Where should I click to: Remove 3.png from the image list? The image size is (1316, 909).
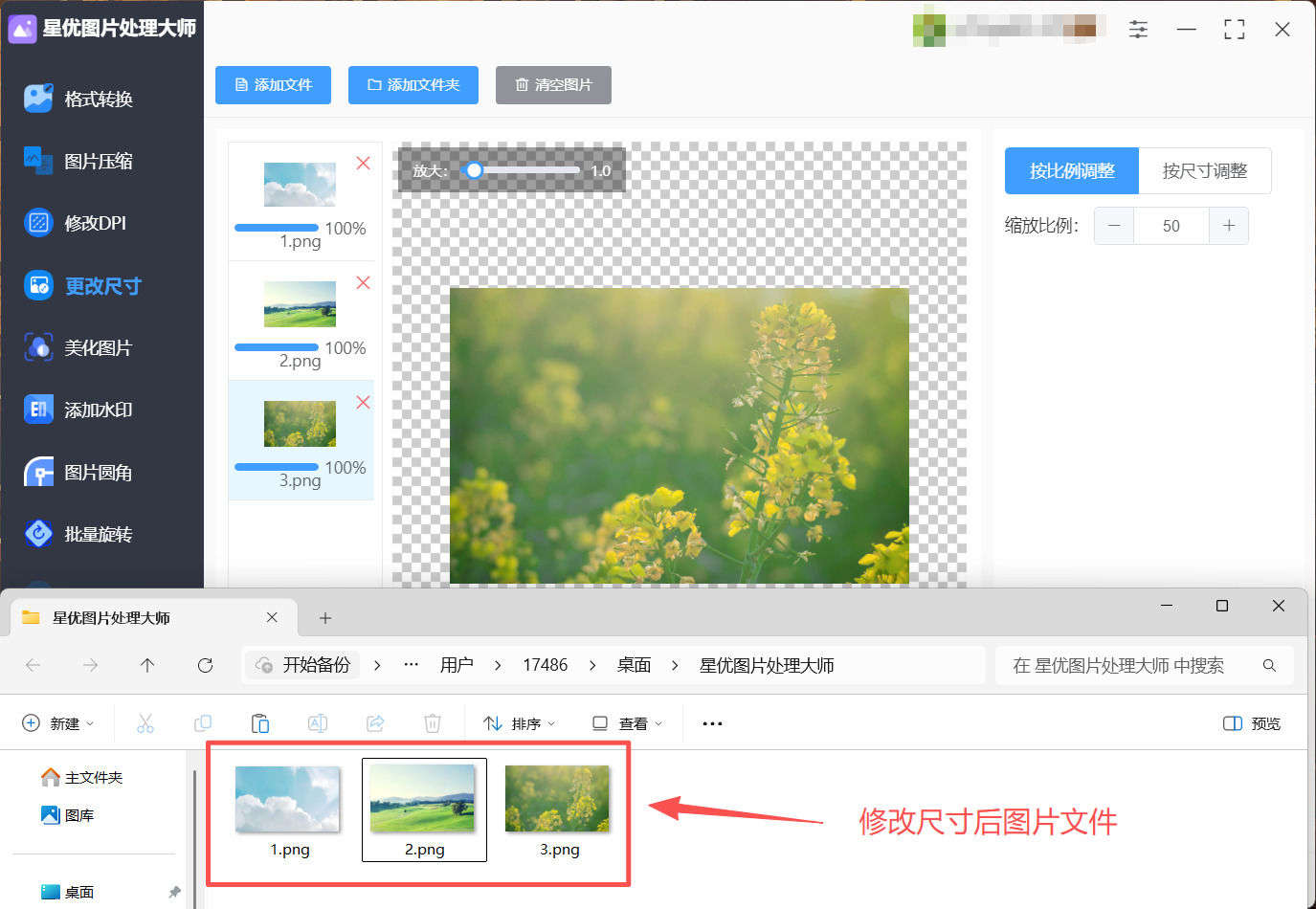coord(363,403)
